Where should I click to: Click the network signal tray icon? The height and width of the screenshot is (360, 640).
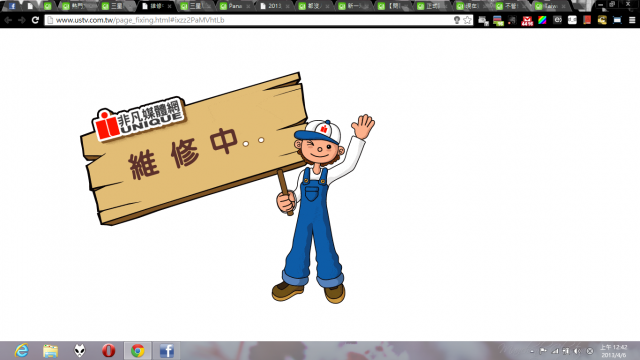555,351
